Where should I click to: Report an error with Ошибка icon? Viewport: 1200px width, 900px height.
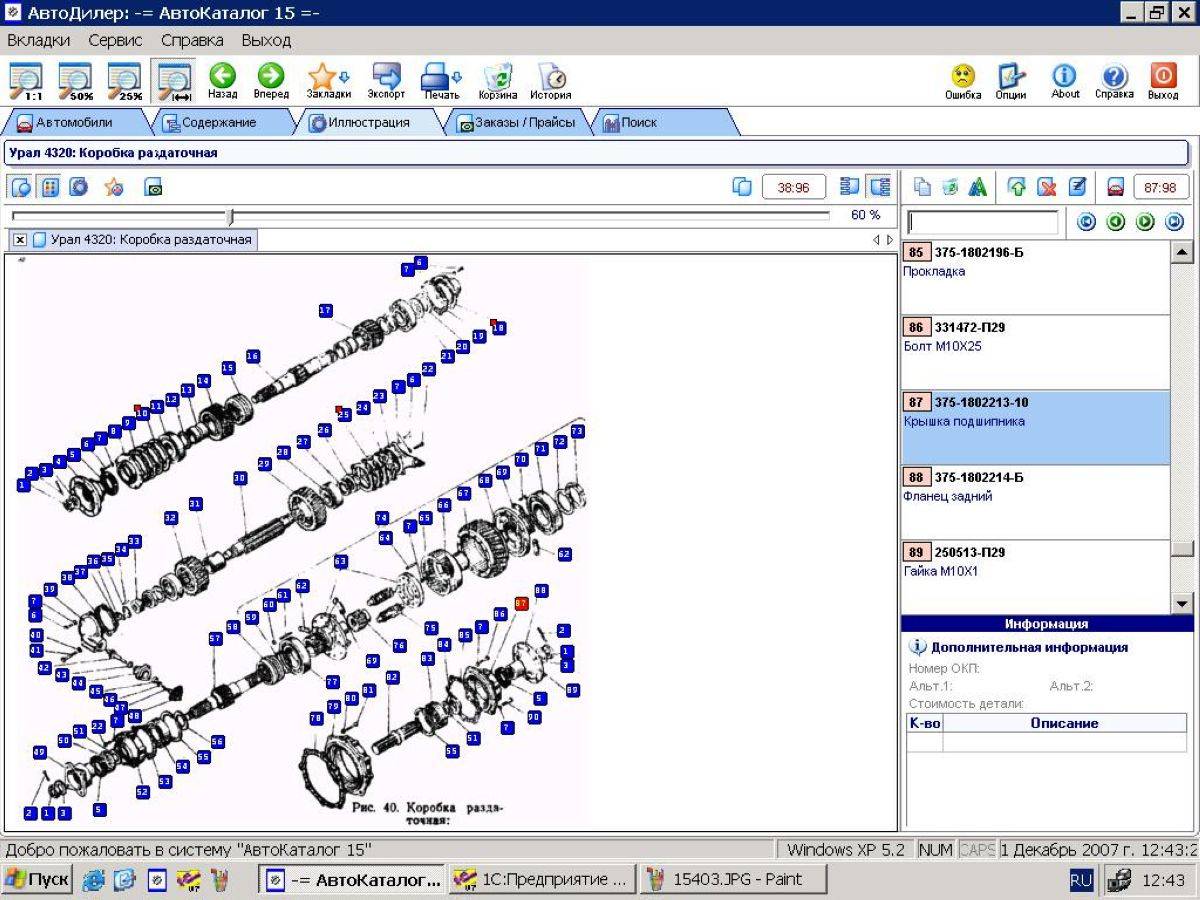(x=963, y=82)
